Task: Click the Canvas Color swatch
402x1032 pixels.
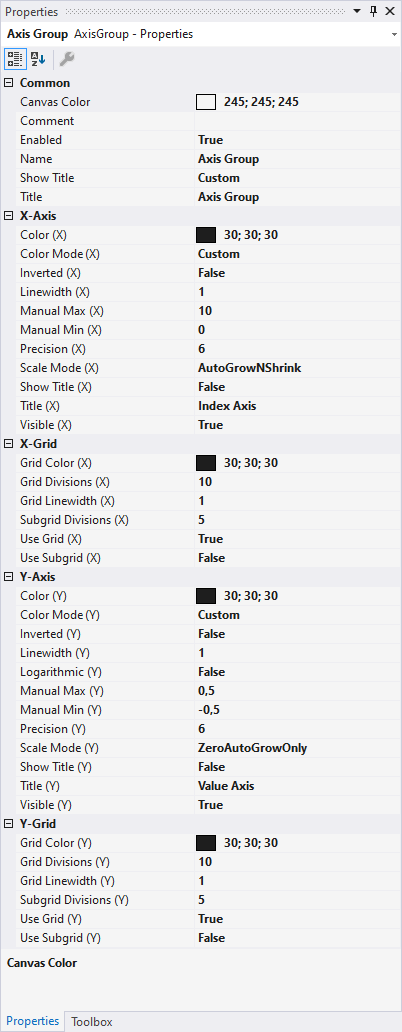Action: tap(206, 102)
